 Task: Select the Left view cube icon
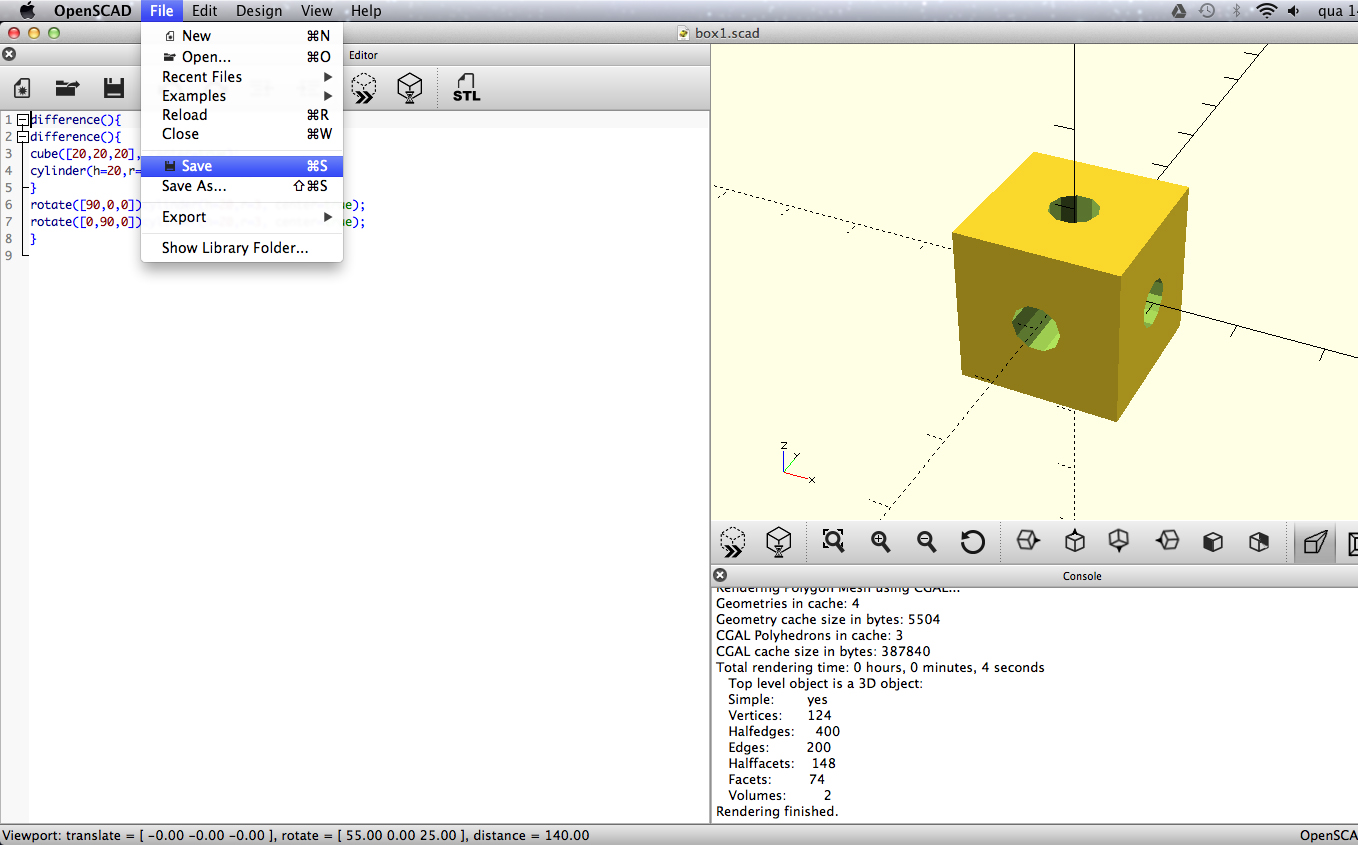(x=1167, y=541)
